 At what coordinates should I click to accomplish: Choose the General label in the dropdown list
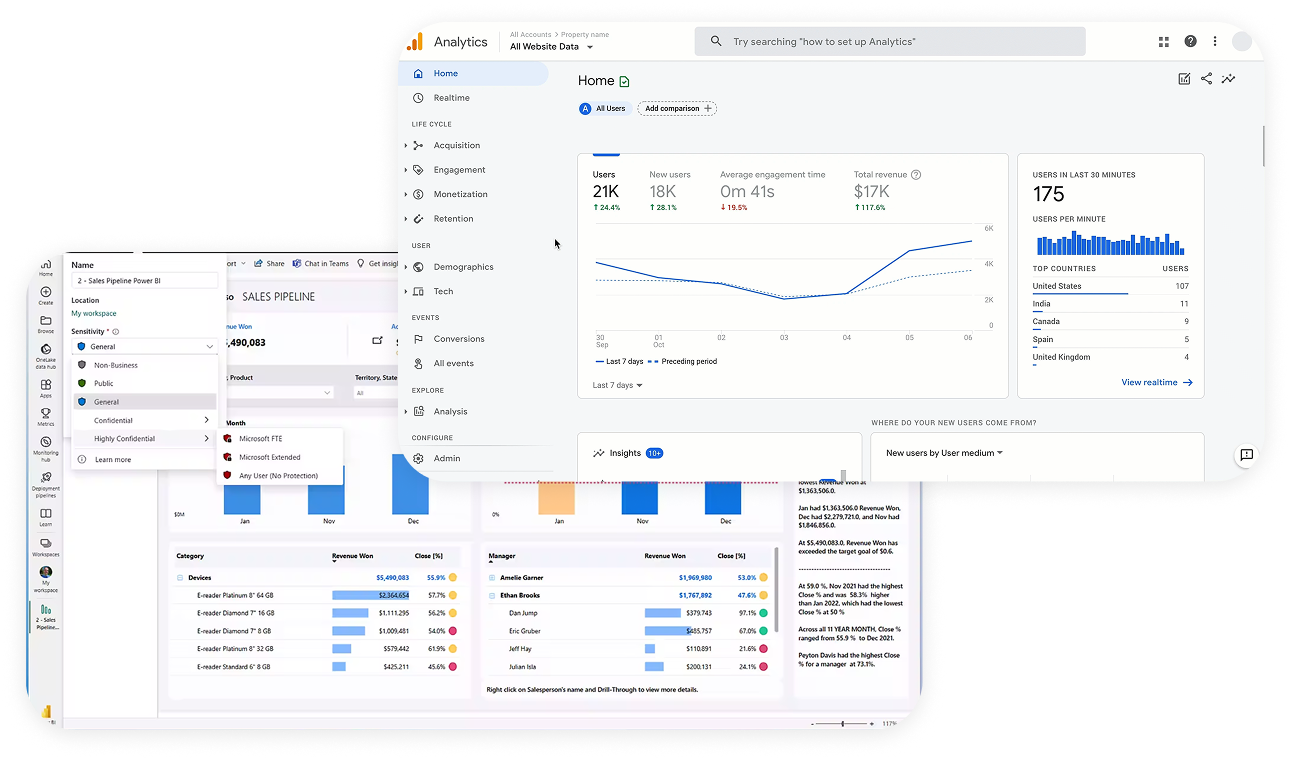145,402
